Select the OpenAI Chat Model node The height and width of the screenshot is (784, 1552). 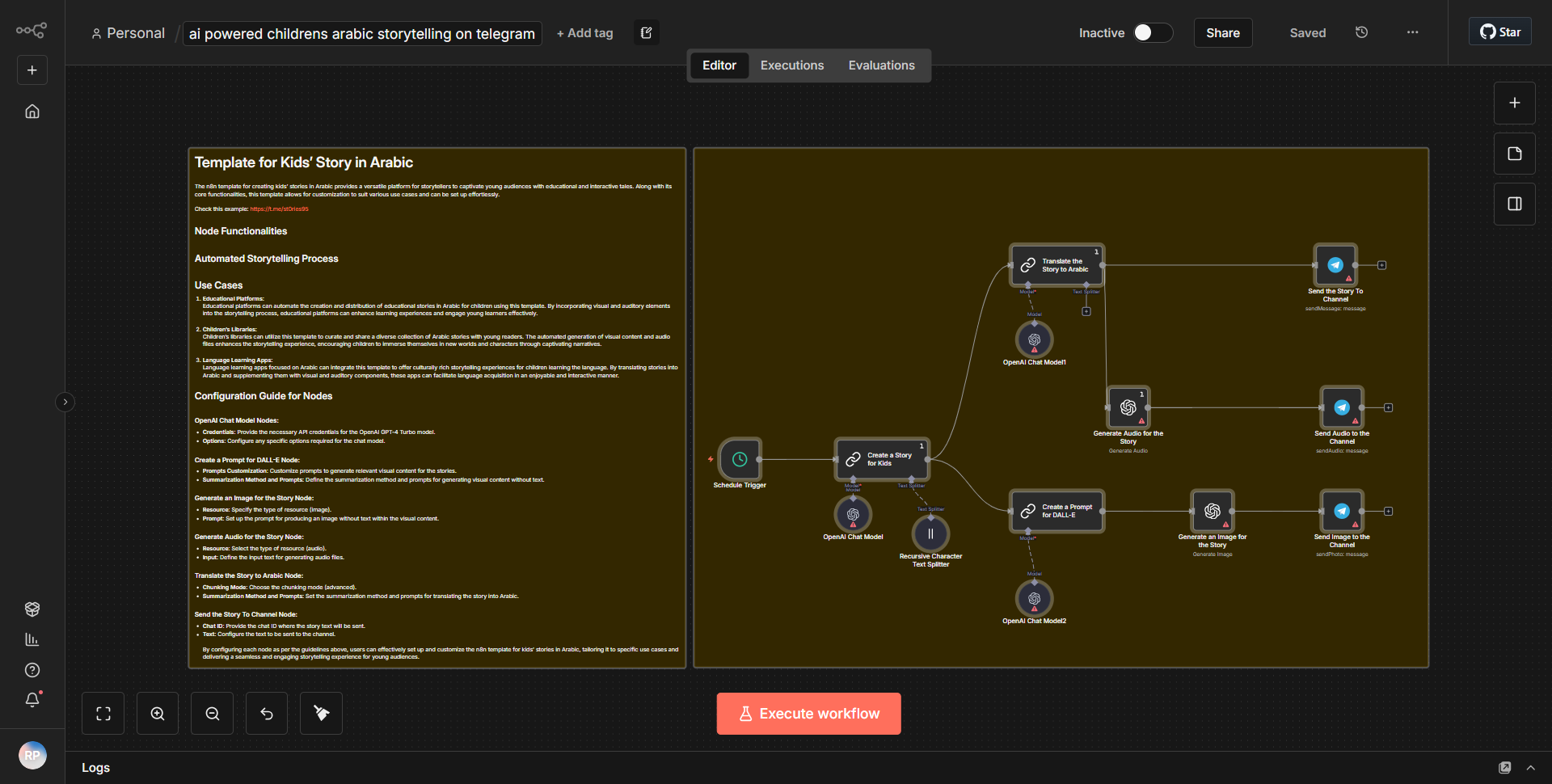853,514
